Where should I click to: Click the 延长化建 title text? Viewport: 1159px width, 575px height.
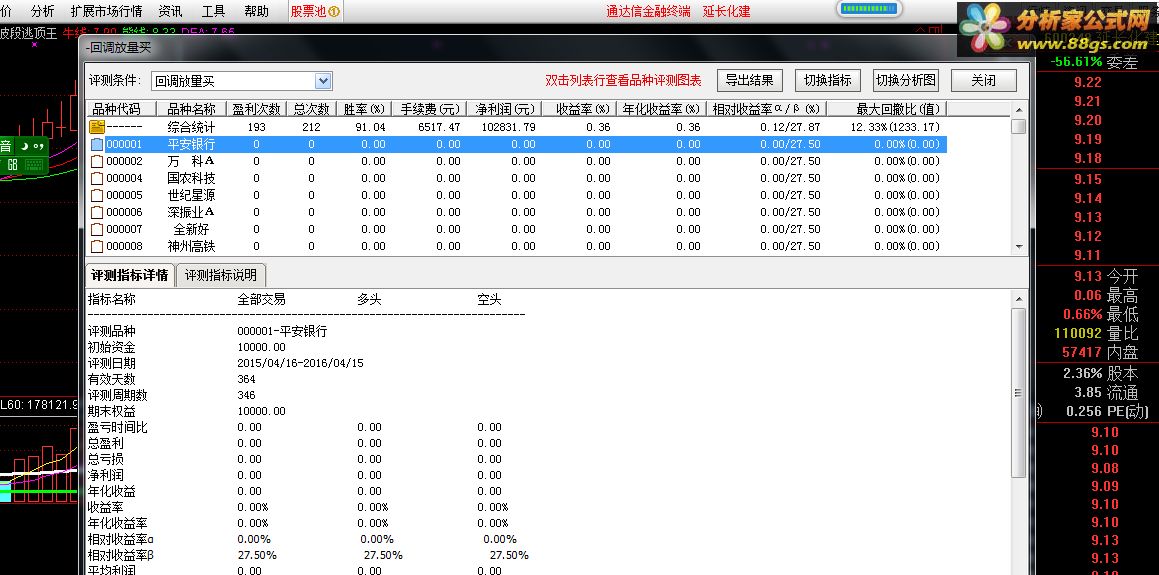point(726,11)
